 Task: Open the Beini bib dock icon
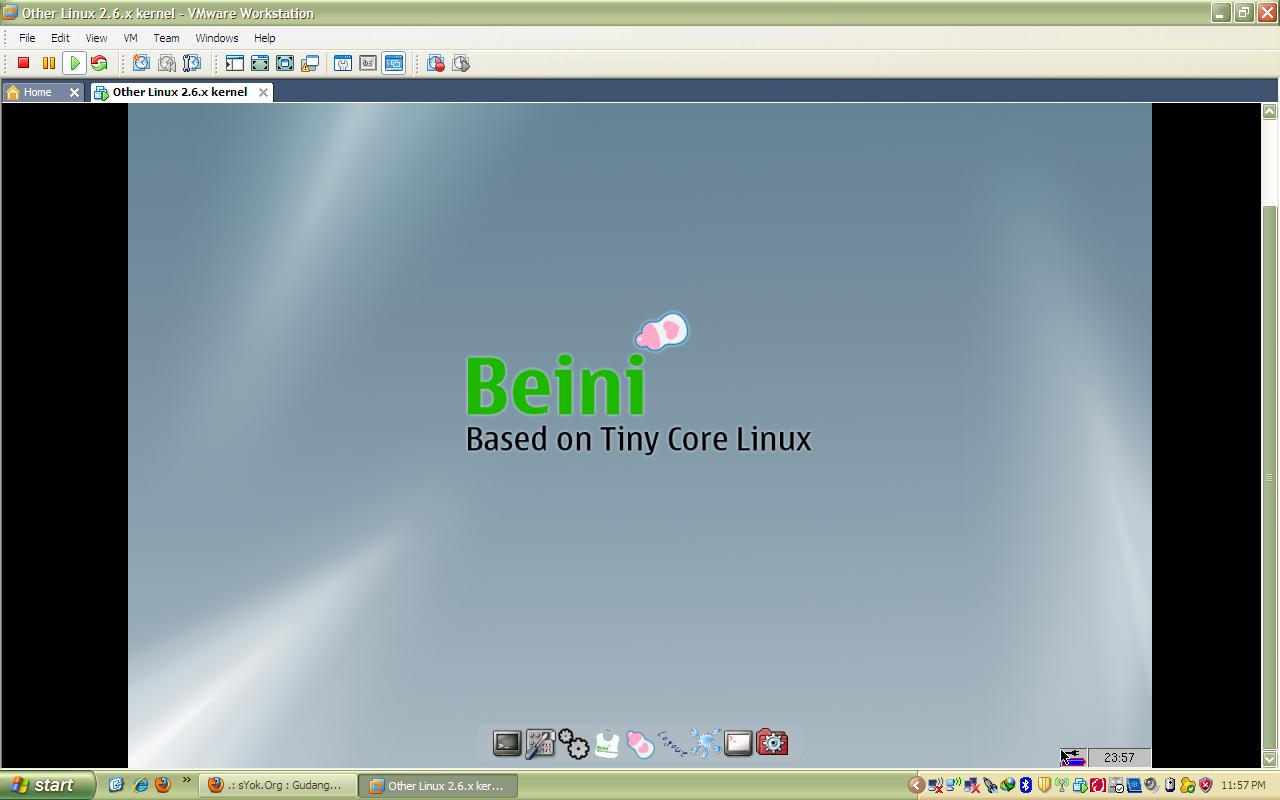607,743
